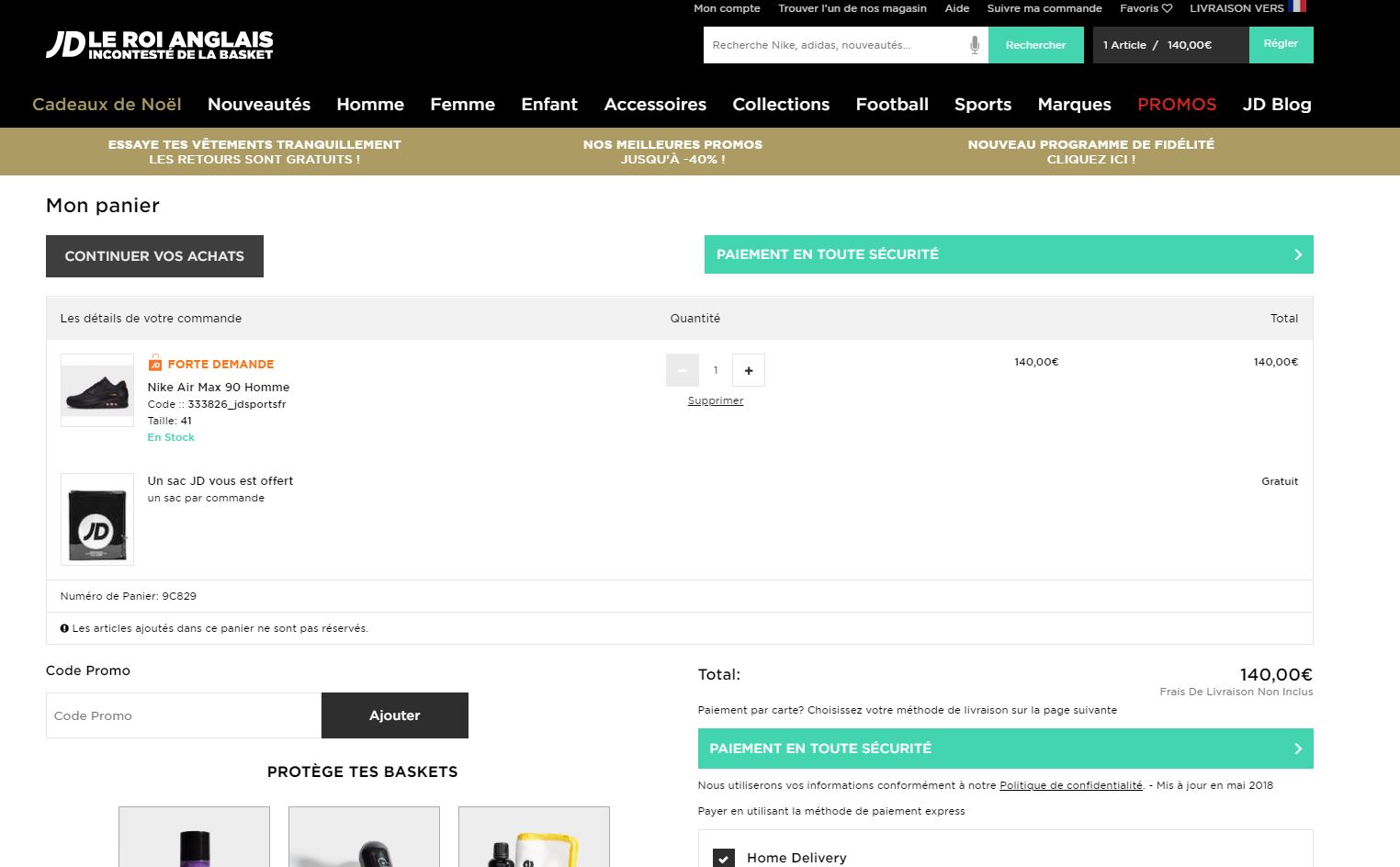Click the Régler checkout button
The width and height of the screenshot is (1400, 867).
point(1281,45)
